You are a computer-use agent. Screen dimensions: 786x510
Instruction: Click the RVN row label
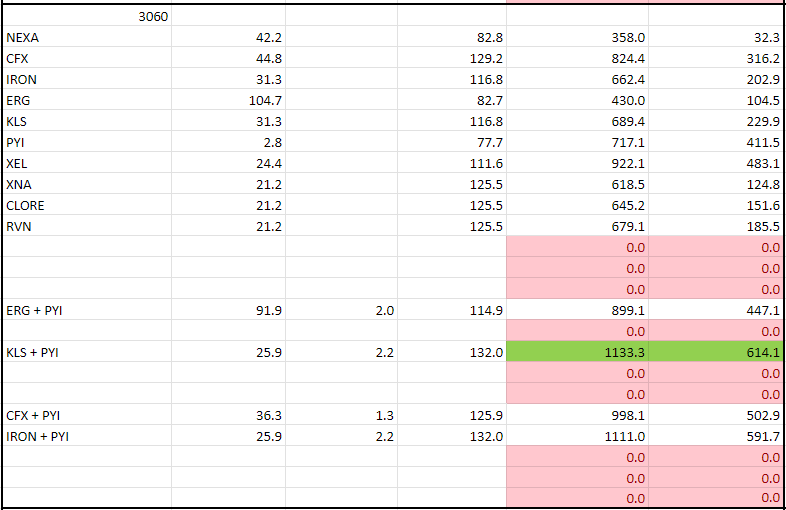click(x=87, y=226)
